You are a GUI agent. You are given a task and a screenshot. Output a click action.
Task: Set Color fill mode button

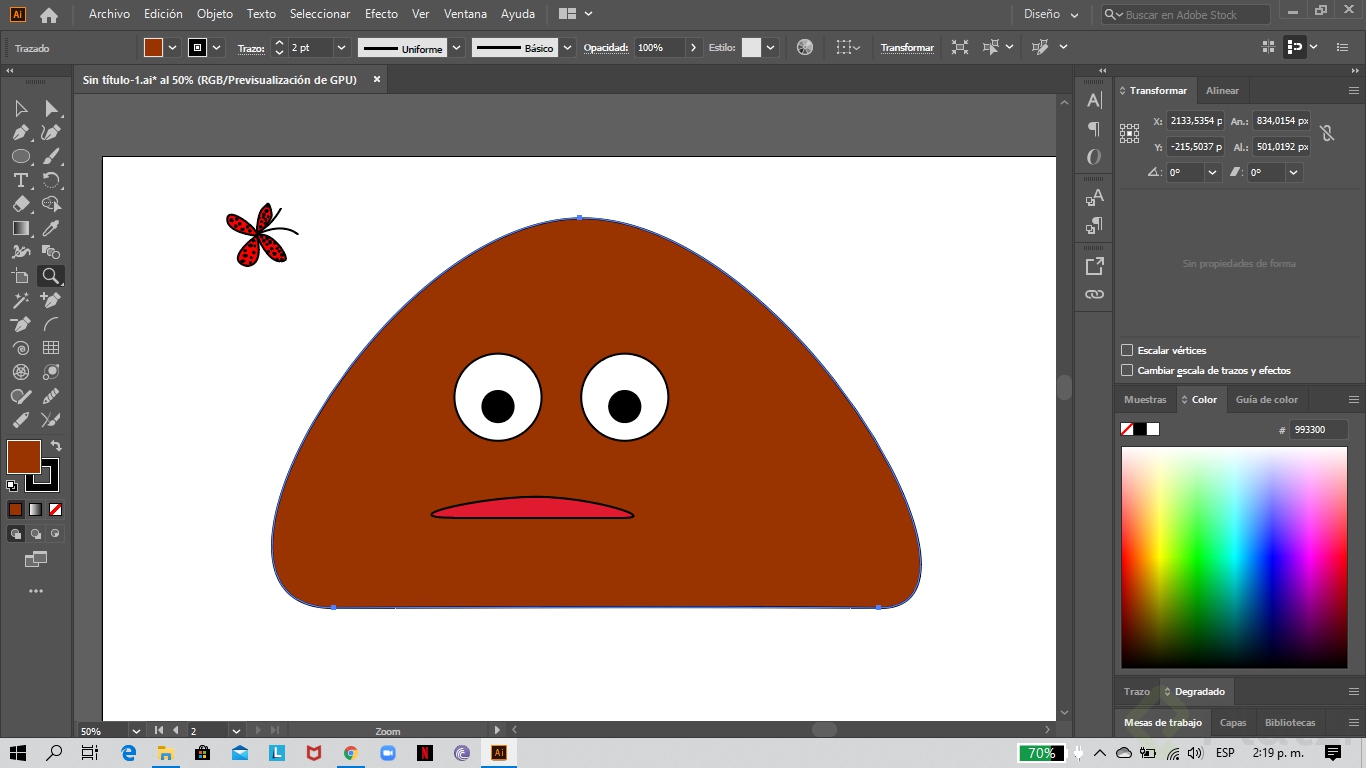[x=15, y=509]
